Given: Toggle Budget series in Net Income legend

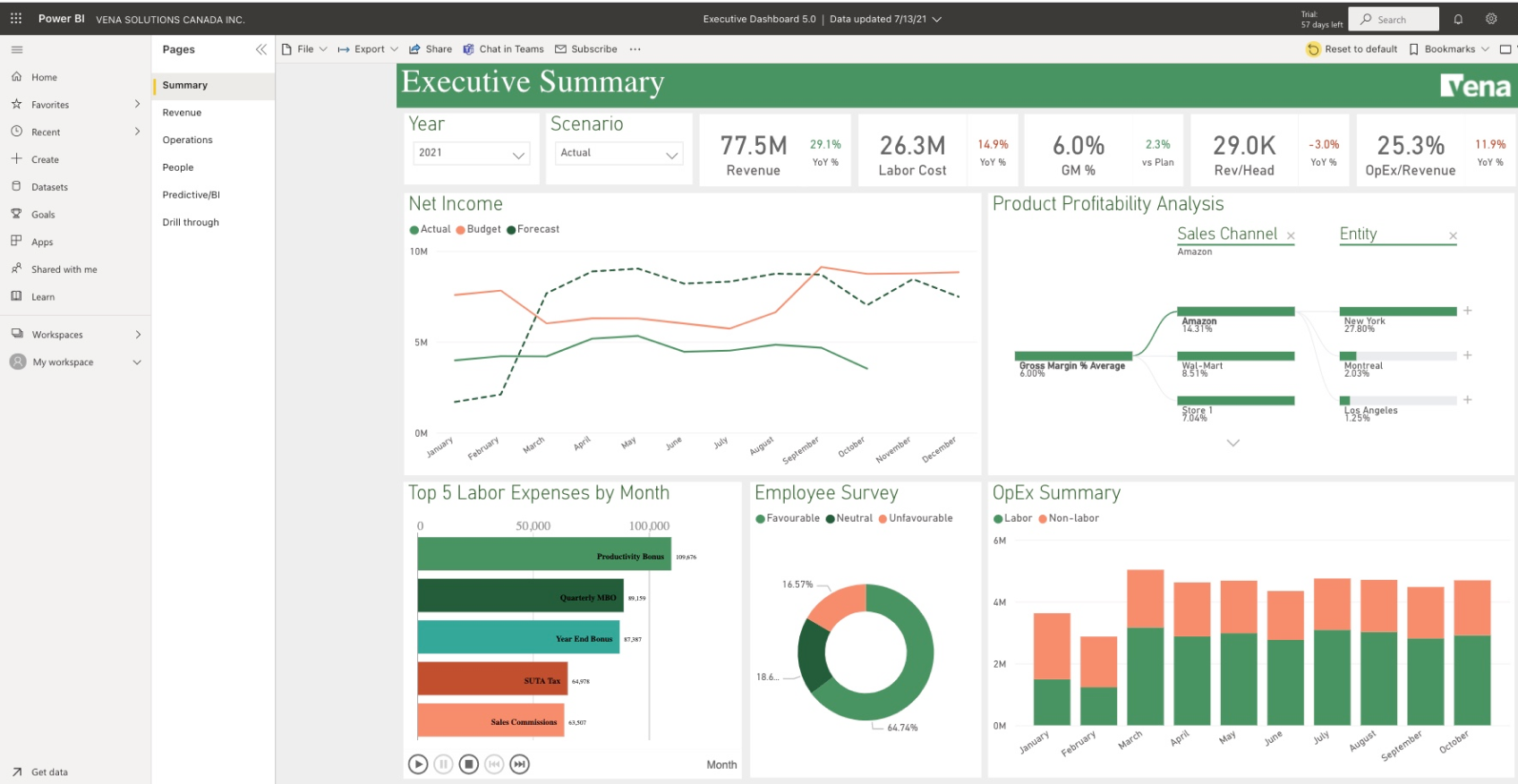Looking at the screenshot, I should (x=479, y=229).
